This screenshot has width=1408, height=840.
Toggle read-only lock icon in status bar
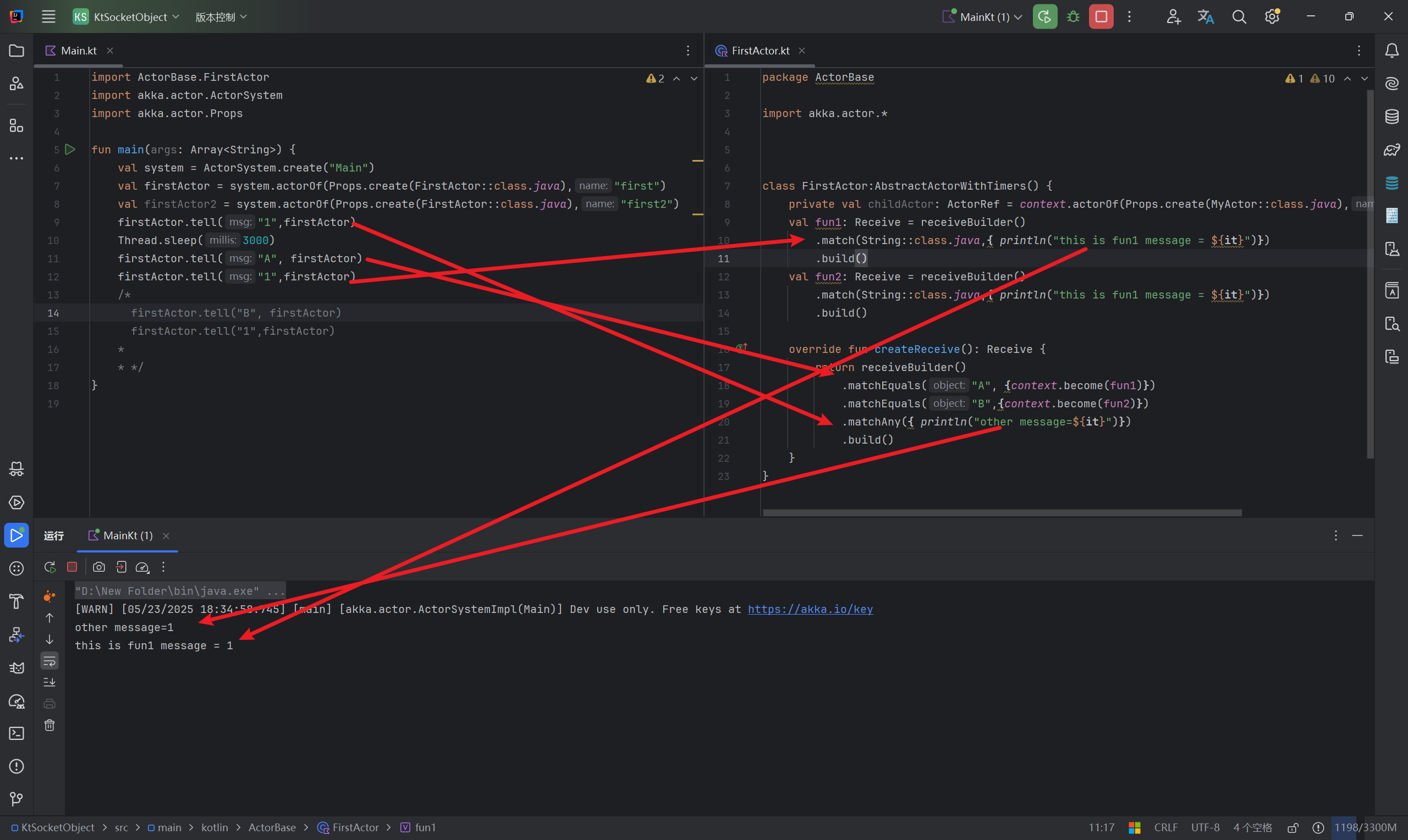coord(1293,827)
